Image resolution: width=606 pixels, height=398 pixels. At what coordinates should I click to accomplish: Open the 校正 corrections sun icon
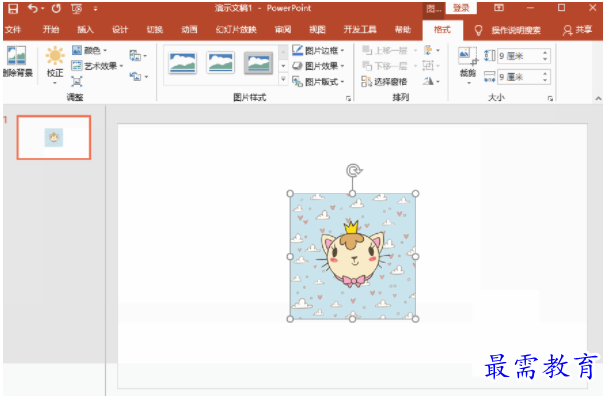coord(55,55)
